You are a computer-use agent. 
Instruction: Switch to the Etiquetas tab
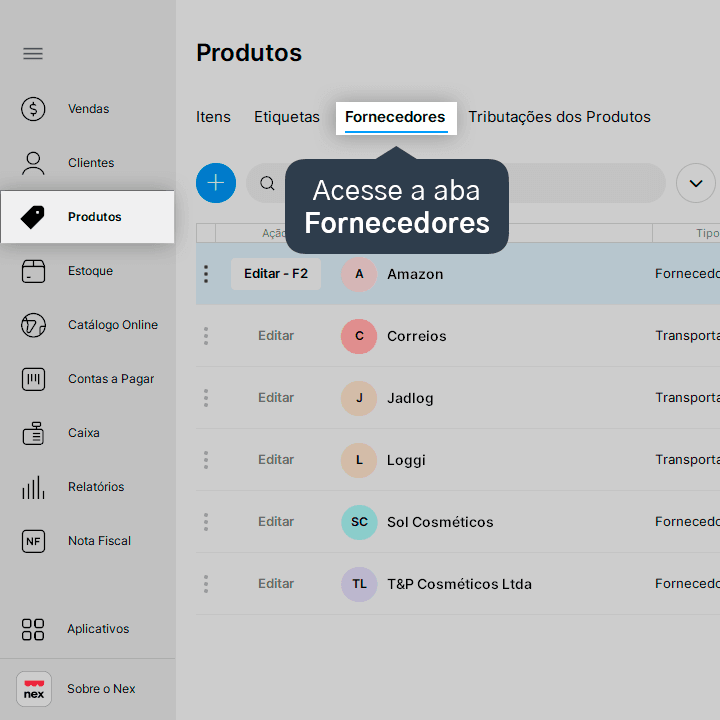[287, 117]
